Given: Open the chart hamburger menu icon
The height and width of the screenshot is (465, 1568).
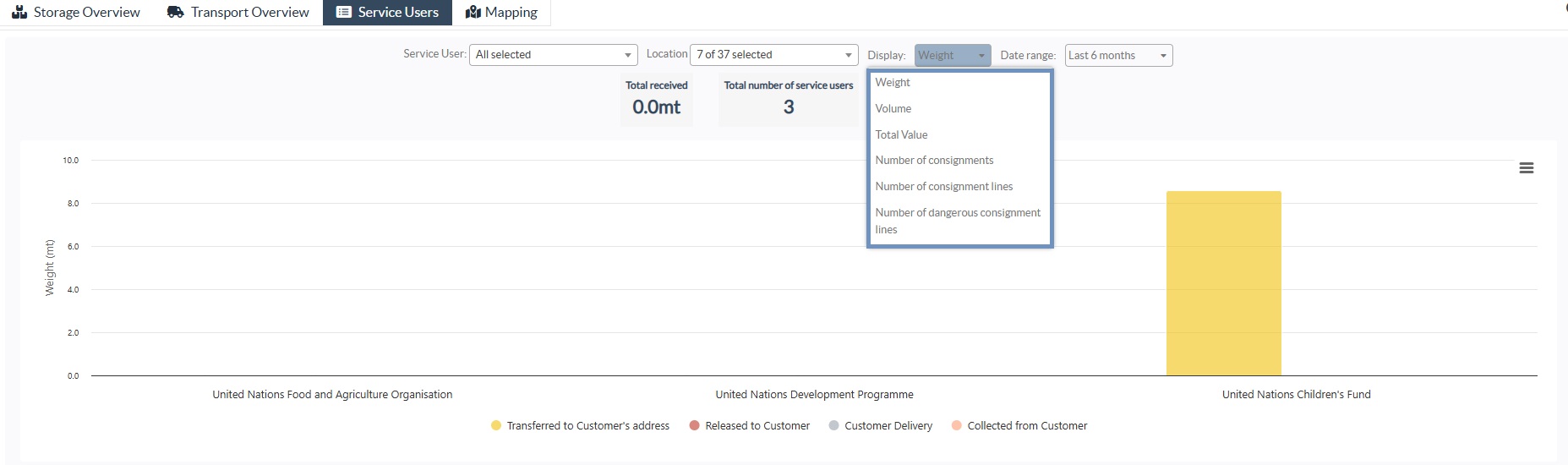Looking at the screenshot, I should 1527,168.
